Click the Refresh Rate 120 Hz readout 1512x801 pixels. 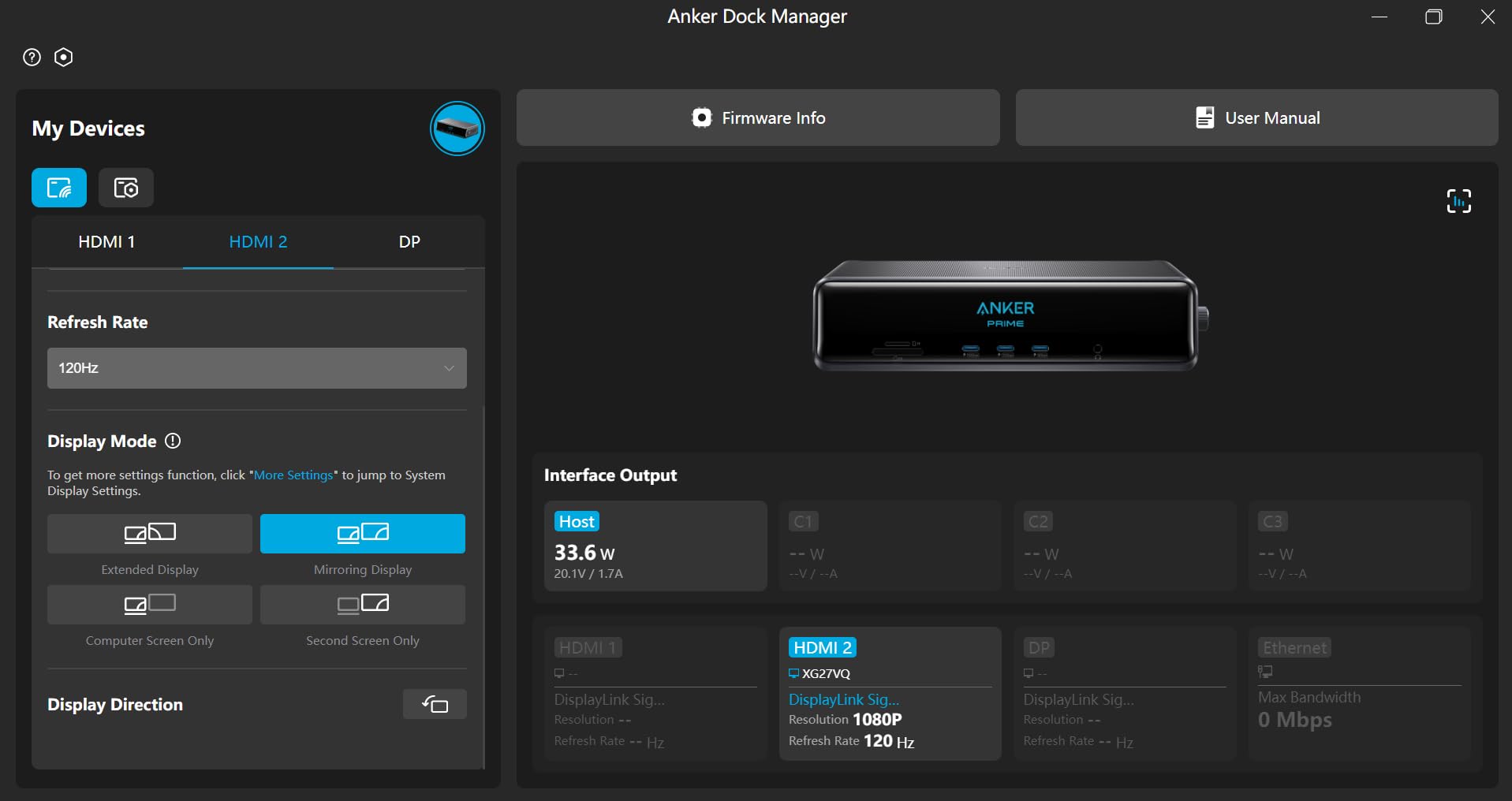point(852,741)
